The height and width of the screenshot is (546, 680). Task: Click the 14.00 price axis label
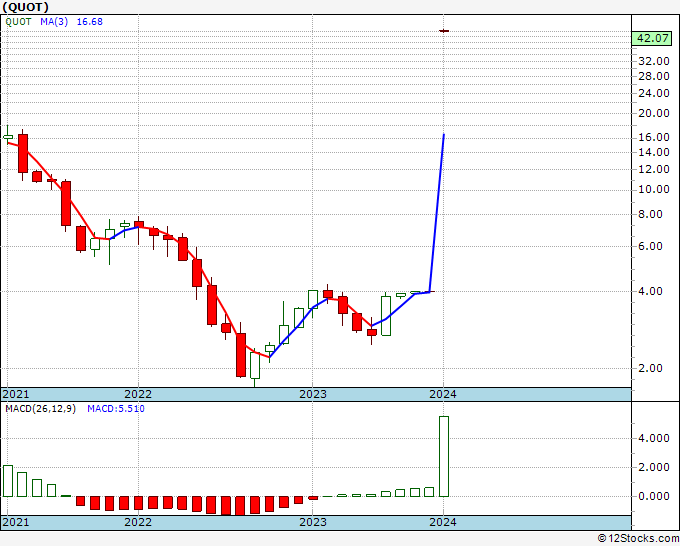[x=654, y=152]
